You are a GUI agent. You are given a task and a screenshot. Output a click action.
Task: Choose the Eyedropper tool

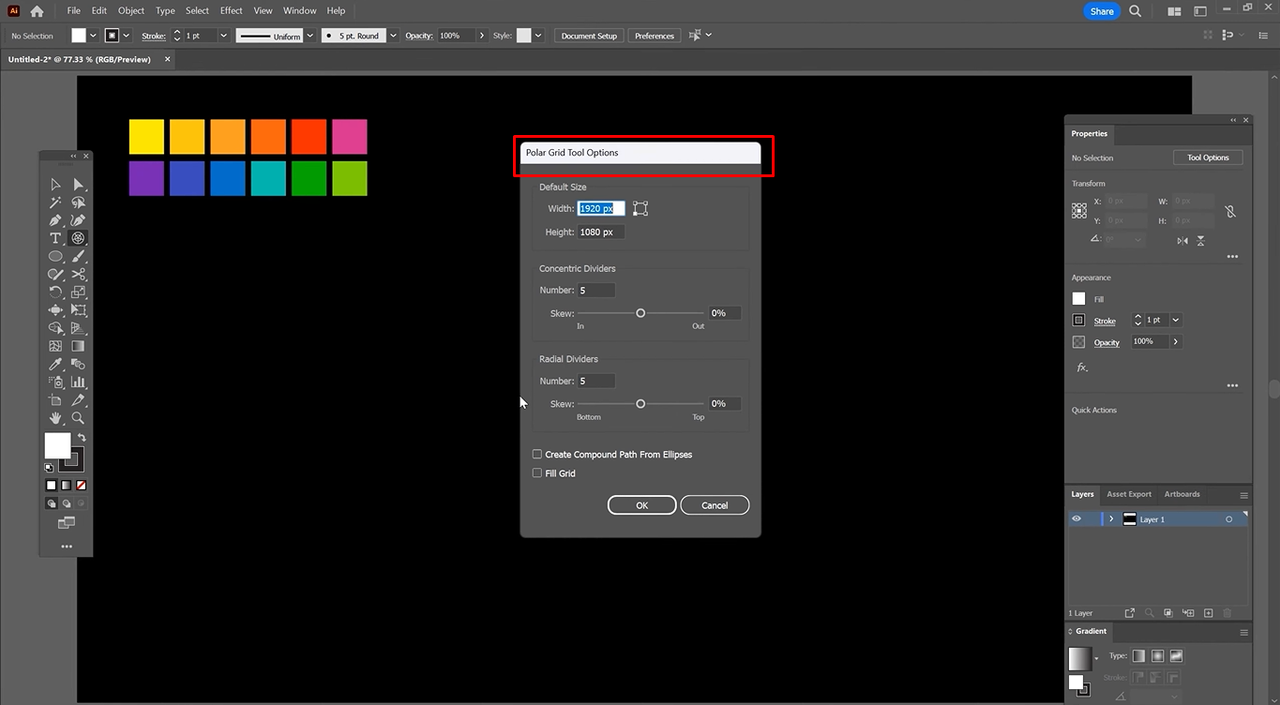click(56, 365)
